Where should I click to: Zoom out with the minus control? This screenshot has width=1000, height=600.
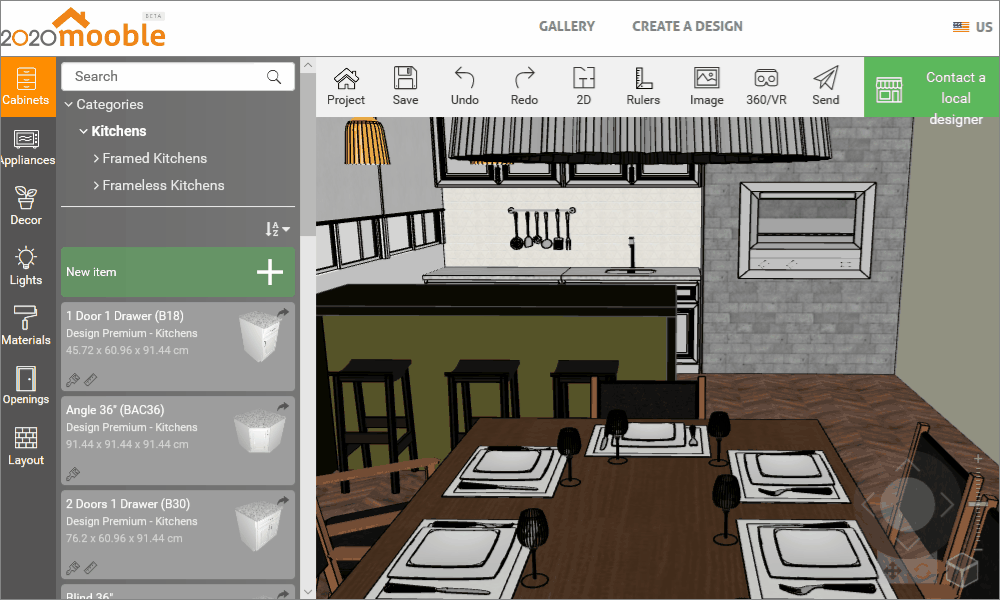(x=978, y=550)
